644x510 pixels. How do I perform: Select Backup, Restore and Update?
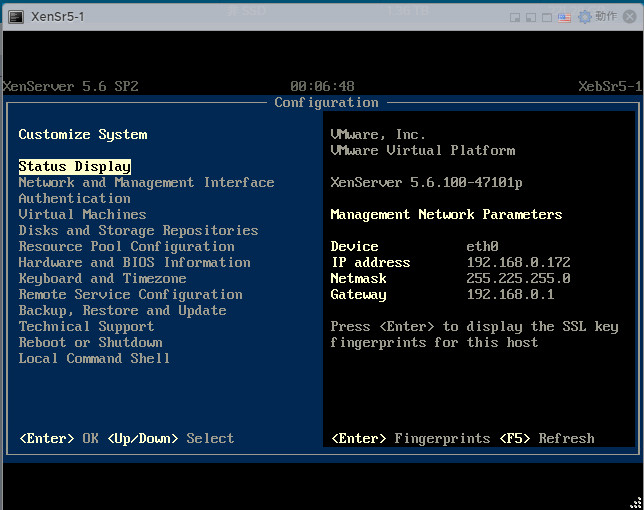click(x=122, y=310)
